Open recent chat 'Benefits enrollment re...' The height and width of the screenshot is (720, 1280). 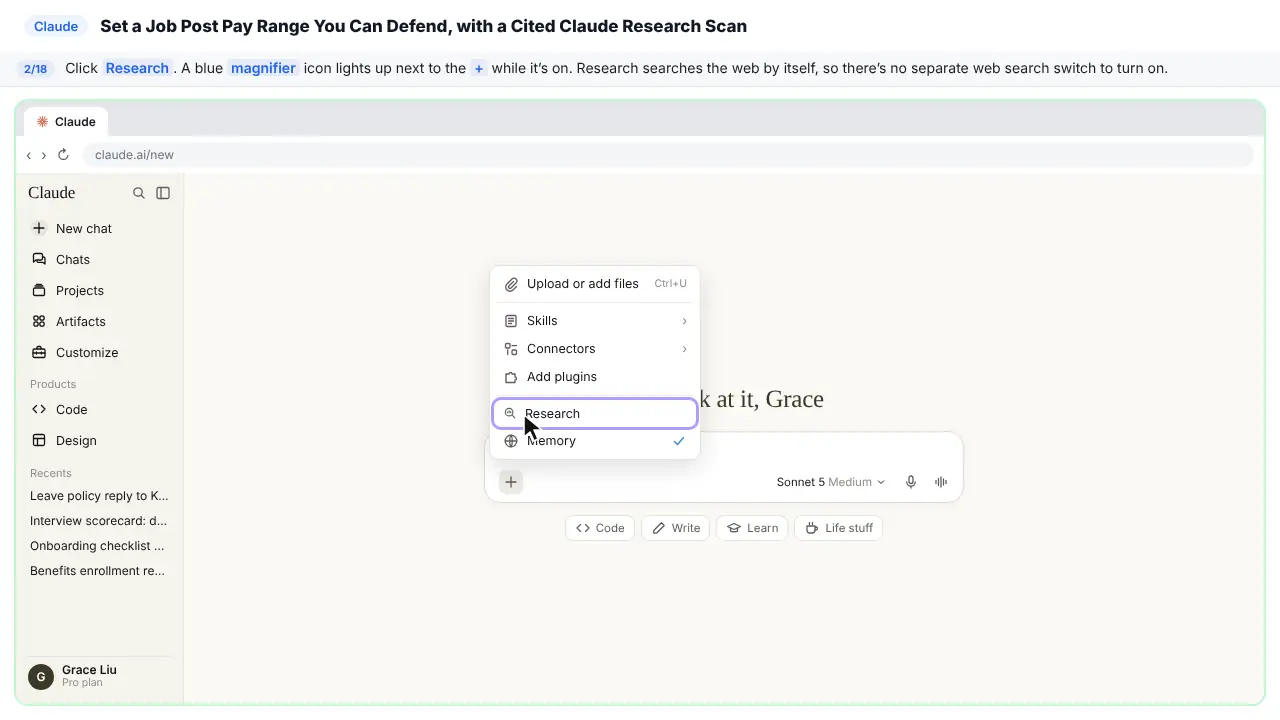(x=99, y=571)
